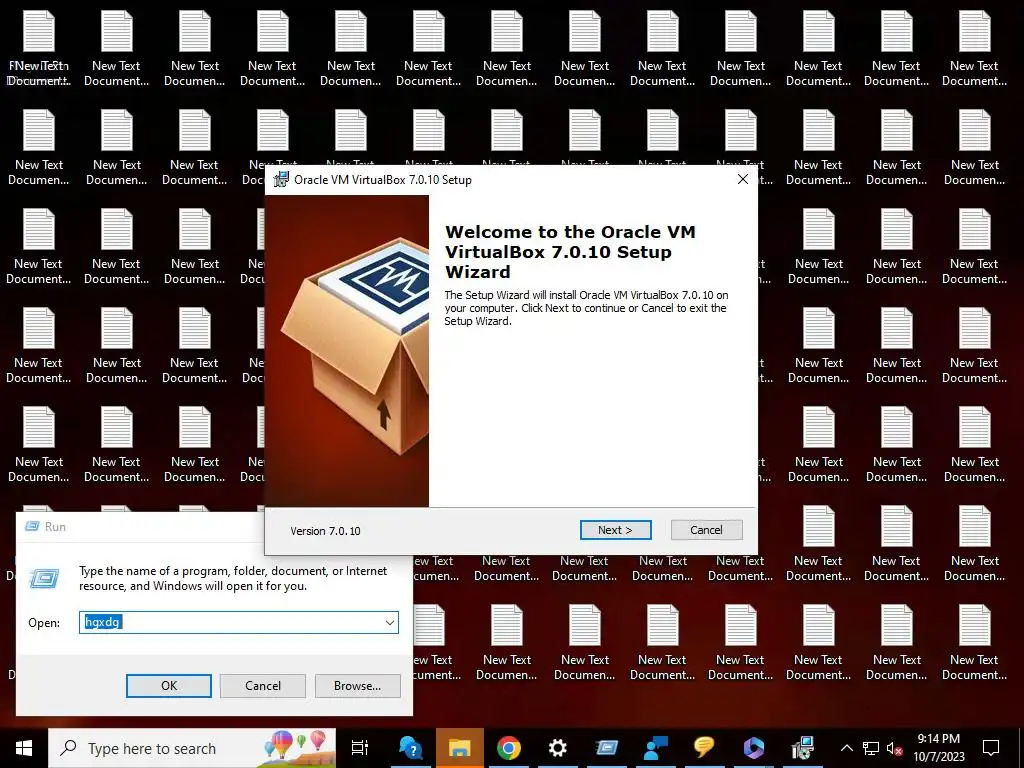The width and height of the screenshot is (1024, 768).
Task: Launch Google Chrome from the taskbar
Action: (509, 748)
